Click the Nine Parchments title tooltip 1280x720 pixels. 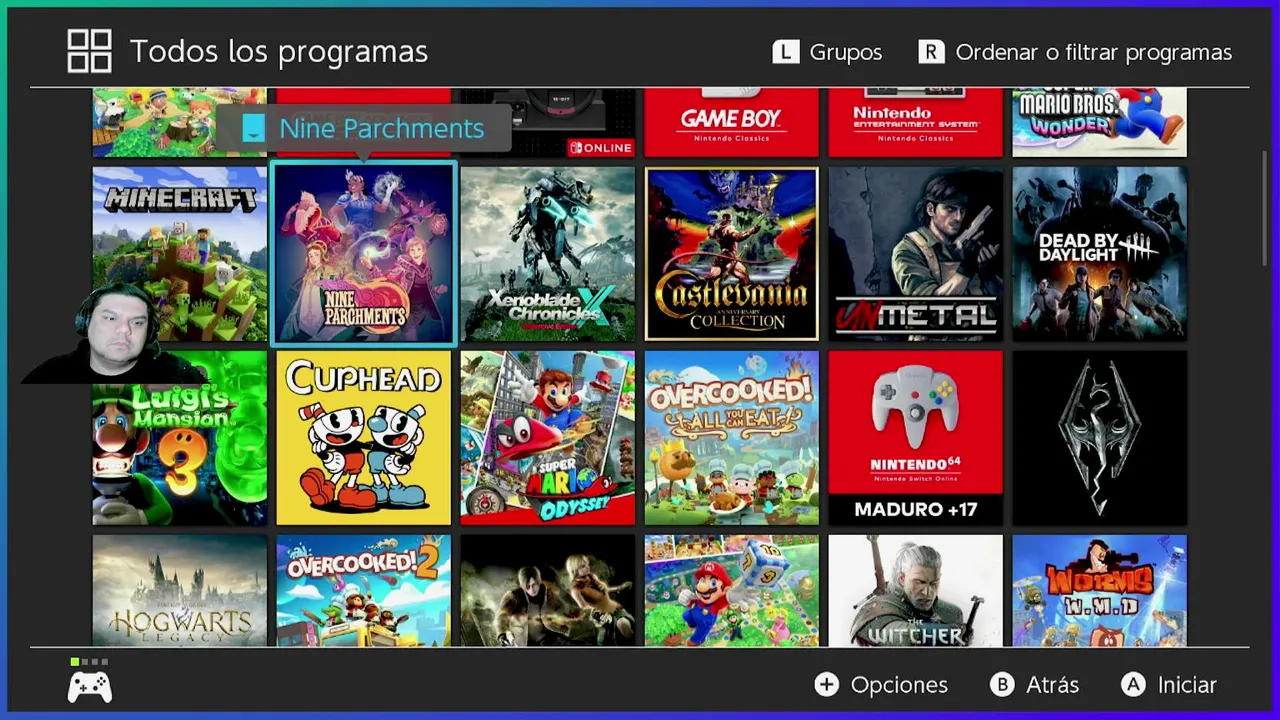363,129
